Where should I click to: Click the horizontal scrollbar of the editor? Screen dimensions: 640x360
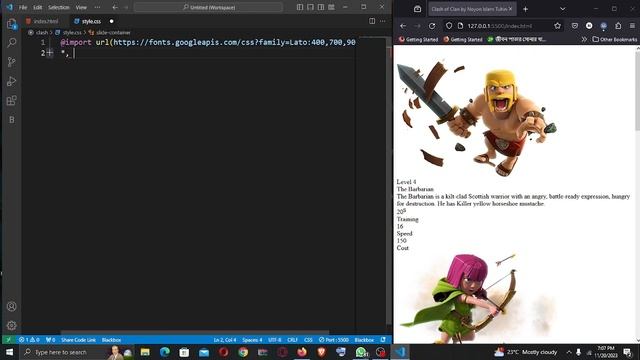tap(195, 333)
